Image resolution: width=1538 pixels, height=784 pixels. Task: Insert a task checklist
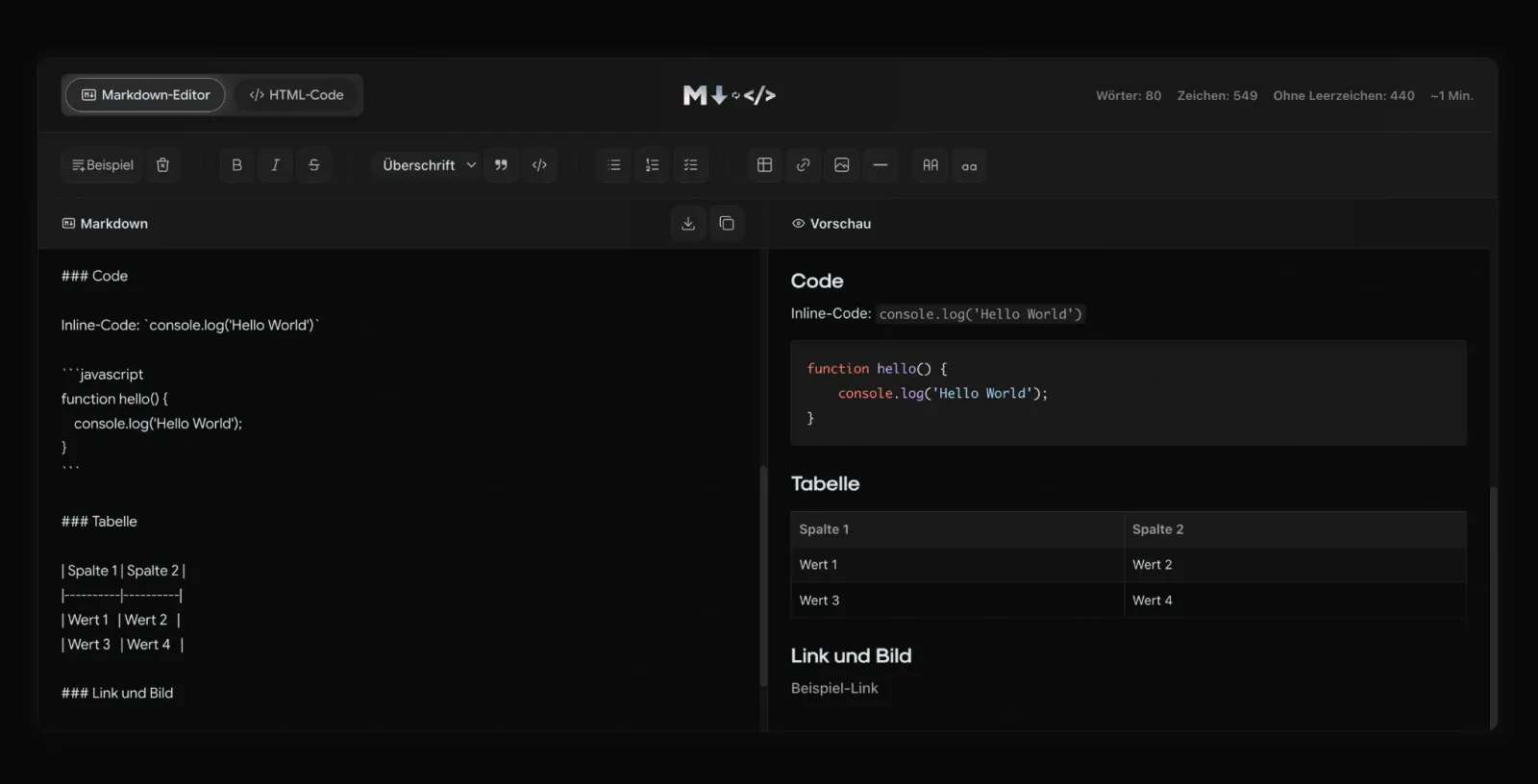(691, 165)
